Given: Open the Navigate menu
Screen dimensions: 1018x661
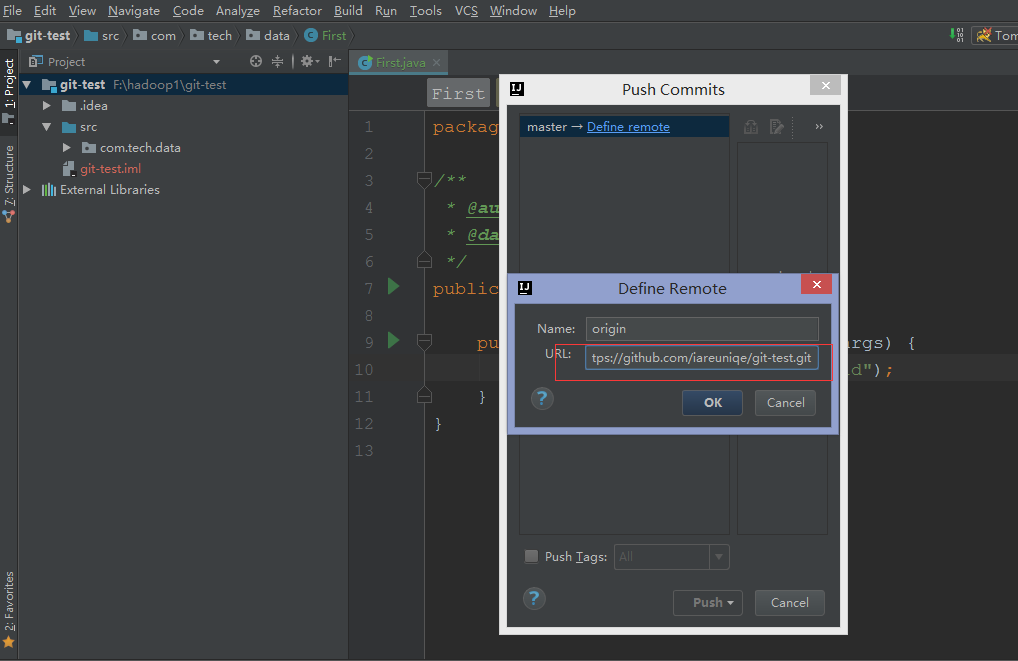Looking at the screenshot, I should (x=134, y=11).
